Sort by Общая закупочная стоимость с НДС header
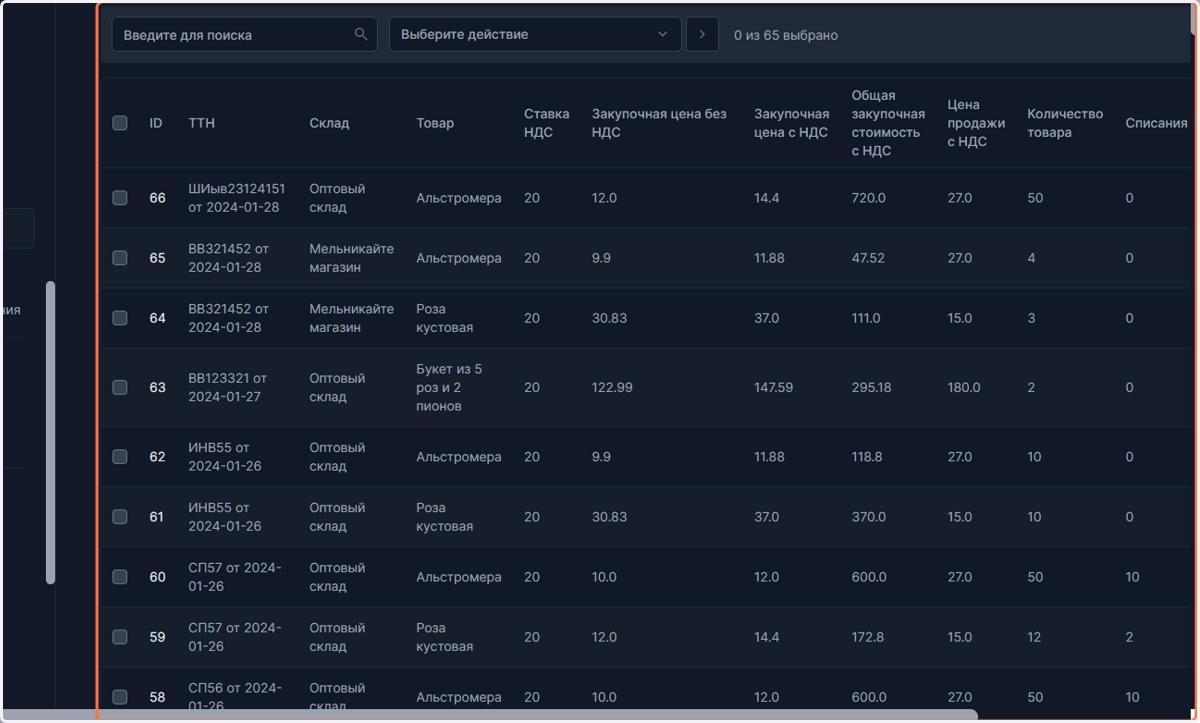 coord(888,123)
